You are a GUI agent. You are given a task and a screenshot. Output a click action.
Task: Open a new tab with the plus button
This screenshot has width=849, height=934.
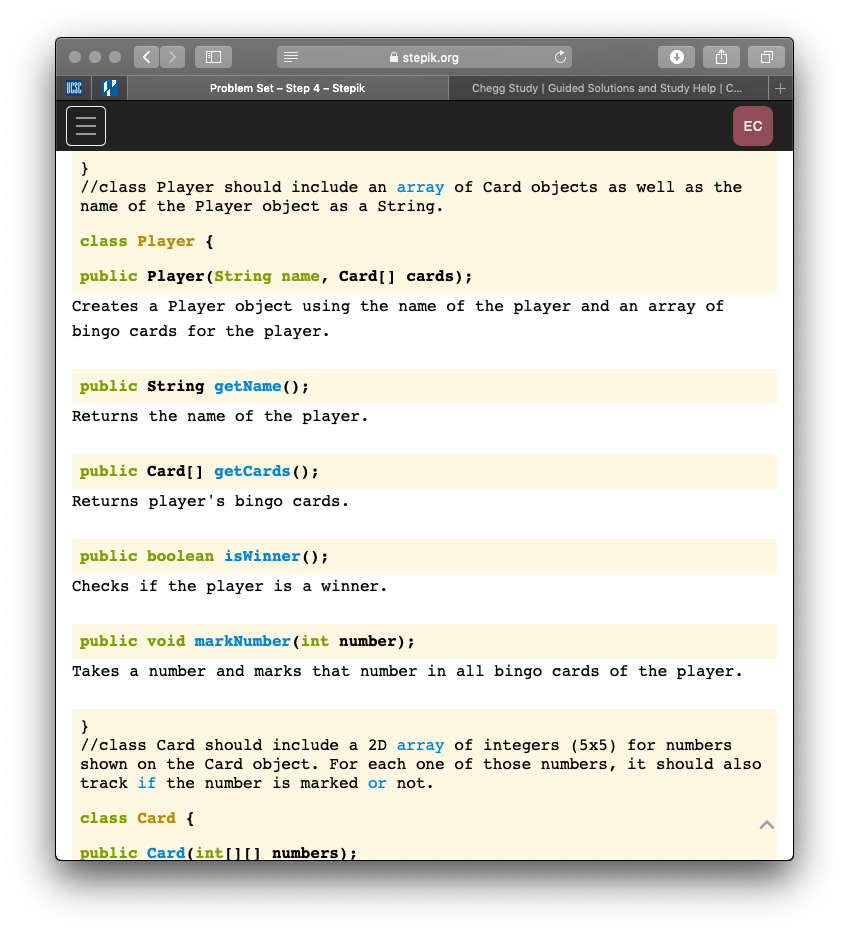780,88
